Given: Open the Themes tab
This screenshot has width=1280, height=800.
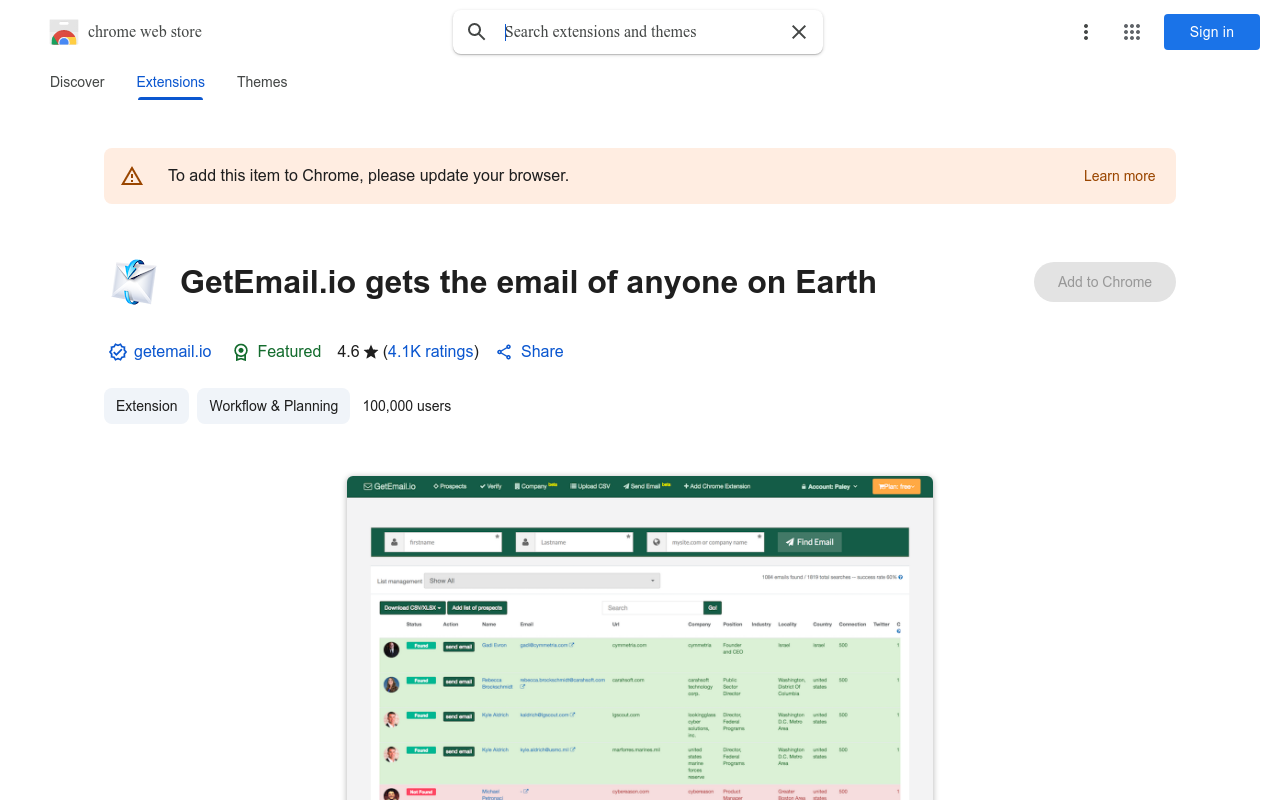Looking at the screenshot, I should (262, 82).
